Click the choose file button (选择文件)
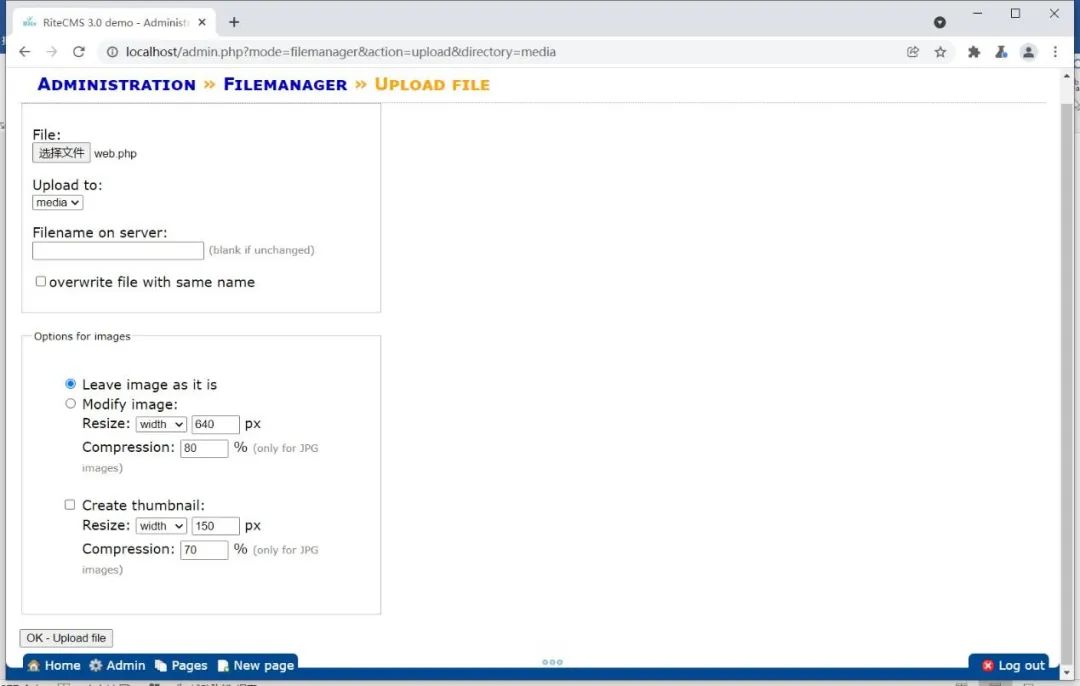 click(61, 153)
